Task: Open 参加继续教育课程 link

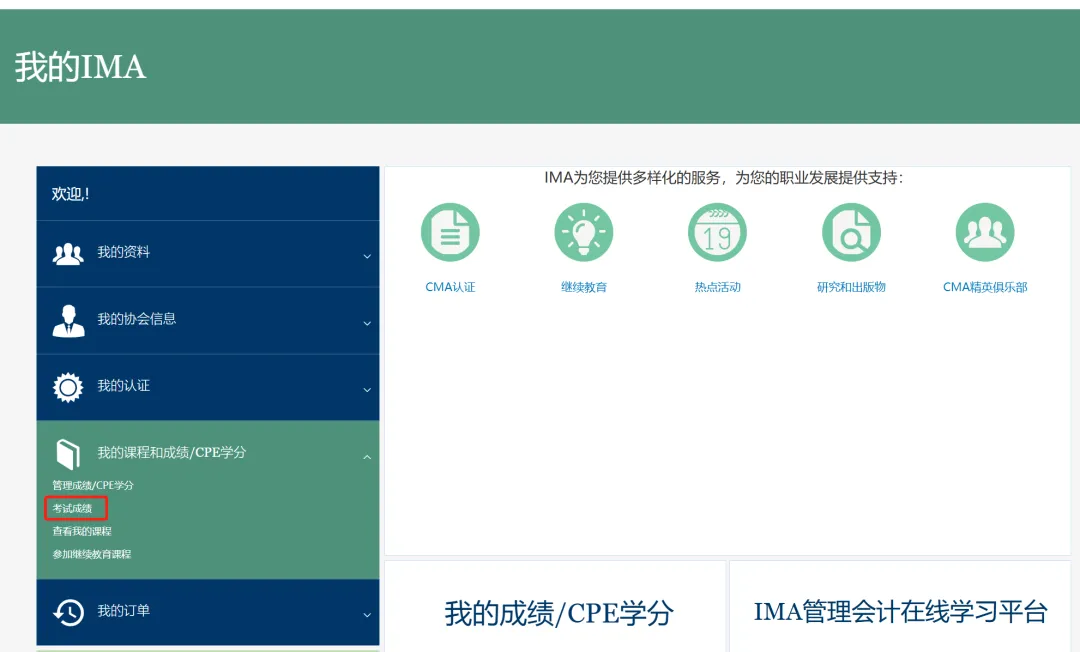Action: coord(92,554)
